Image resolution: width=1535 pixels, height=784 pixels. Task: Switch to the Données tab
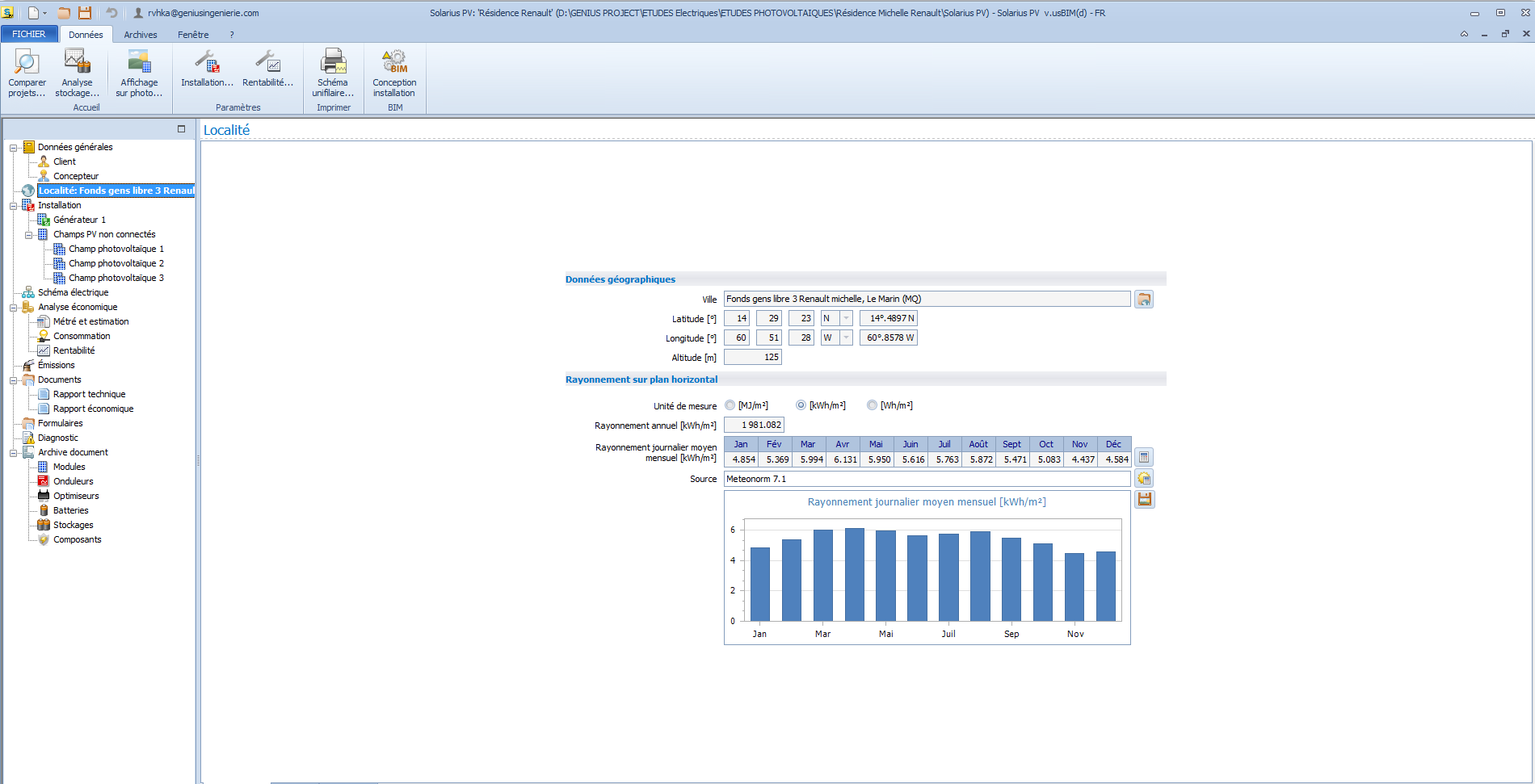coord(86,35)
